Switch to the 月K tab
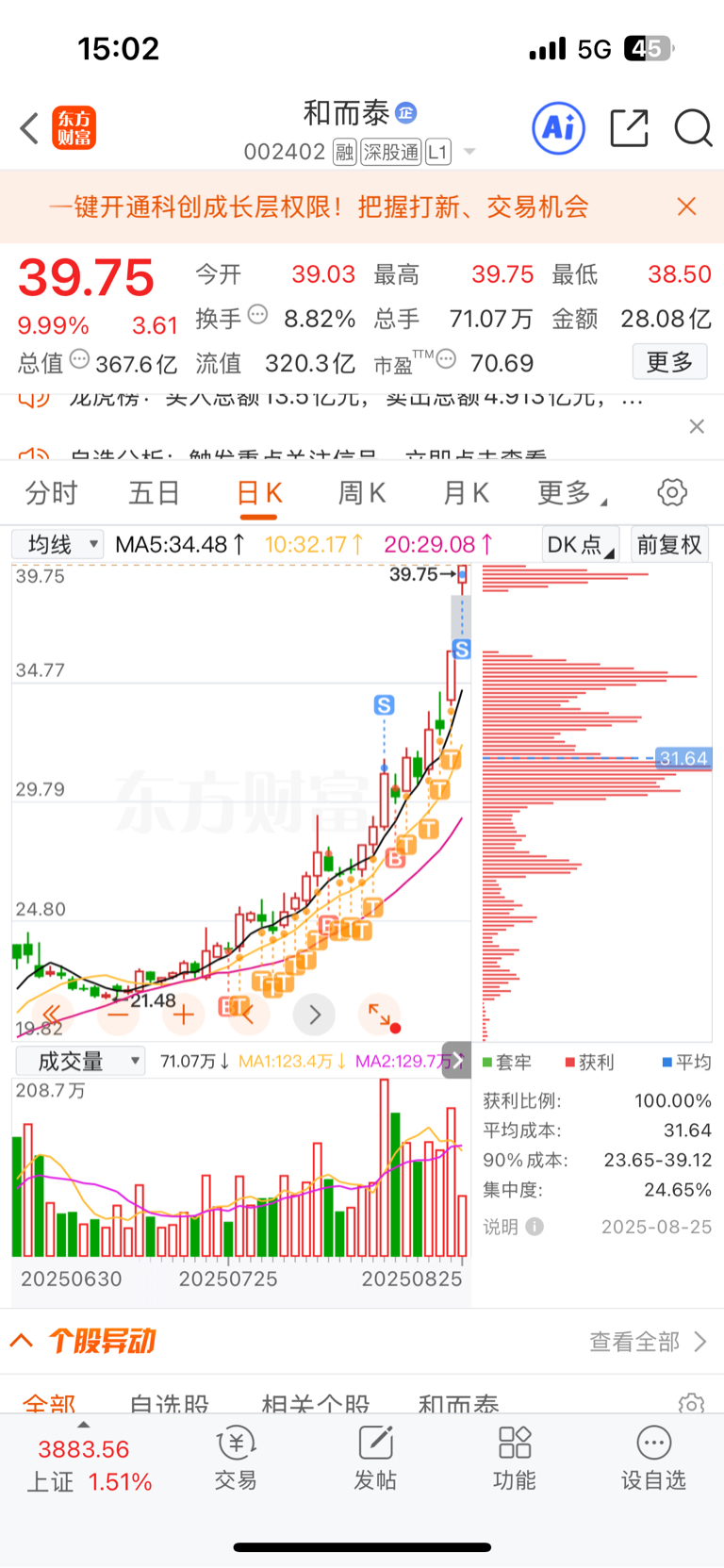 coord(466,492)
